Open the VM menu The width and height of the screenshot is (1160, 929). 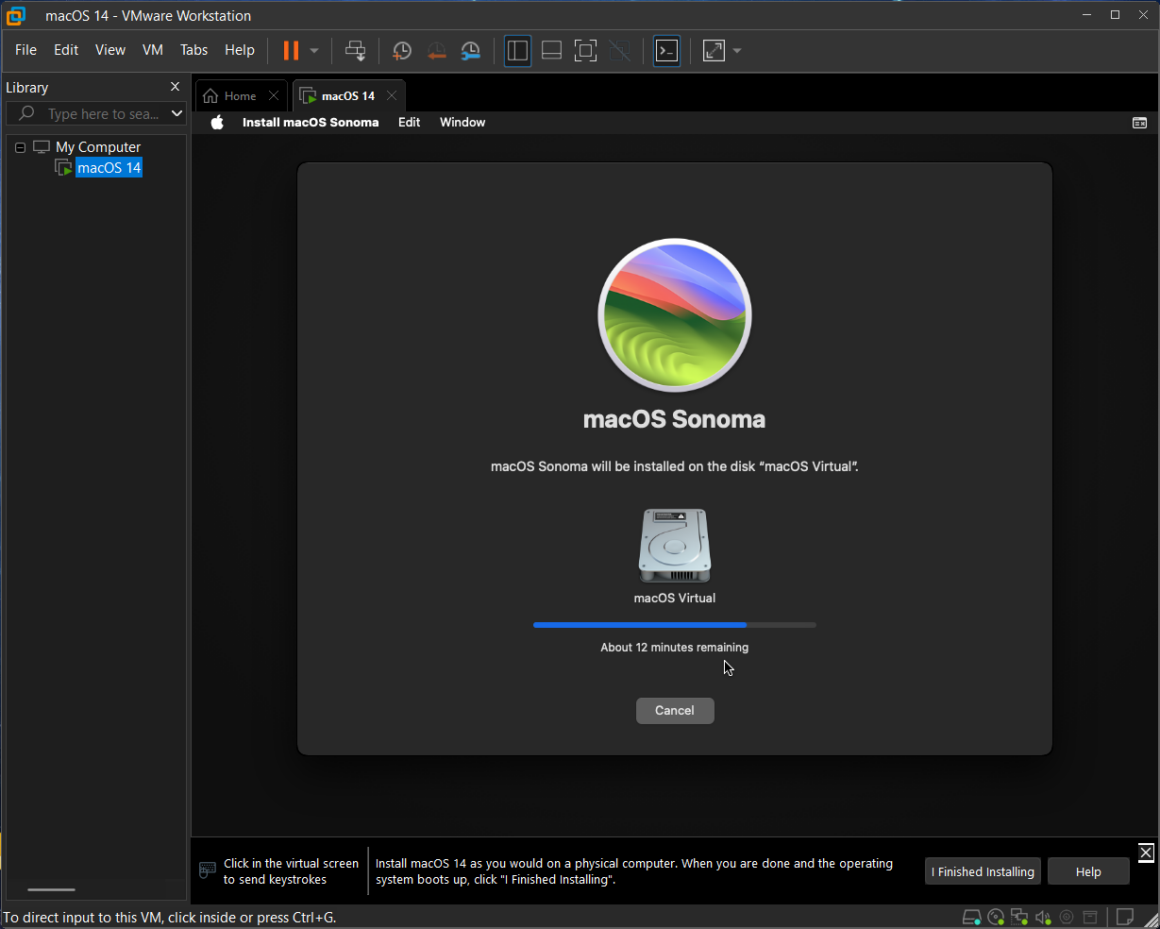click(152, 50)
